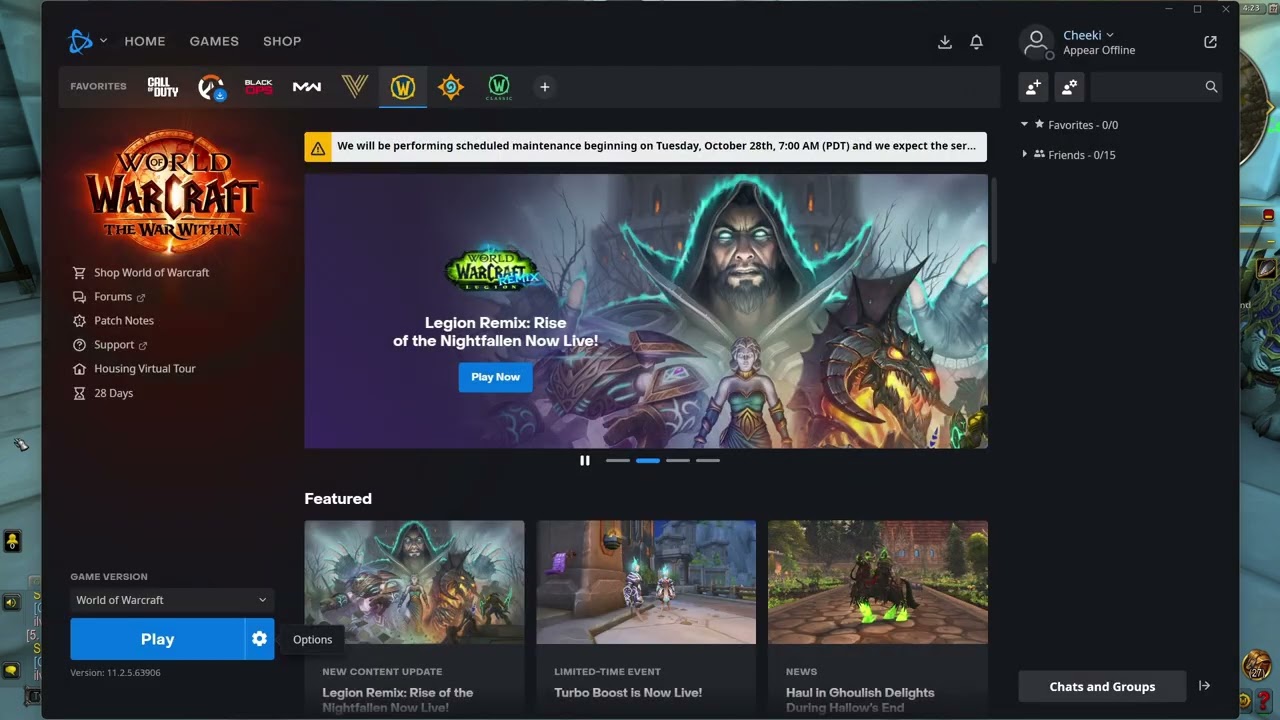Image resolution: width=1280 pixels, height=720 pixels.
Task: Open Chats and Groups button
Action: [x=1102, y=686]
